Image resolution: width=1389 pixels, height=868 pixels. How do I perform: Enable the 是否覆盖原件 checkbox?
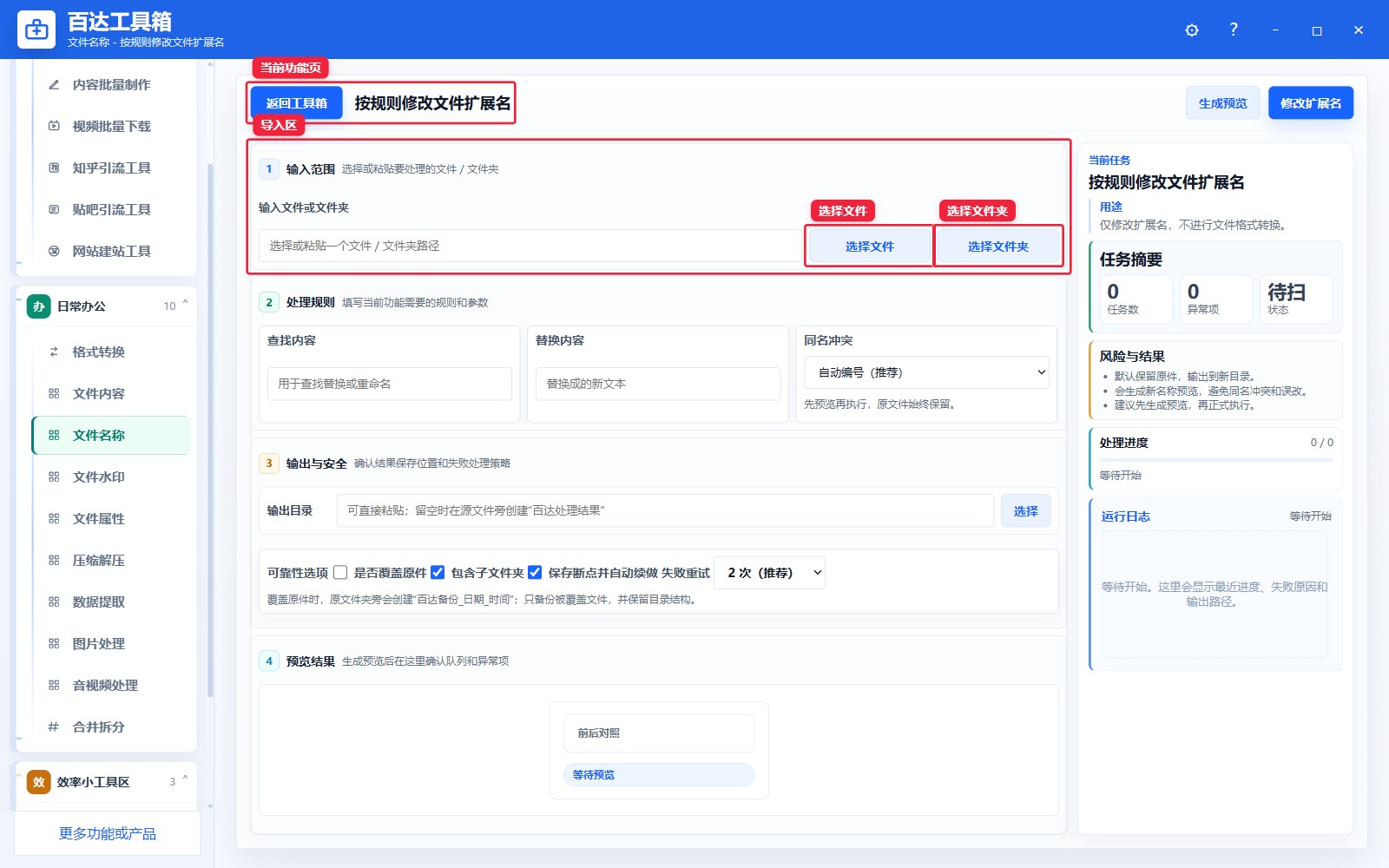340,572
